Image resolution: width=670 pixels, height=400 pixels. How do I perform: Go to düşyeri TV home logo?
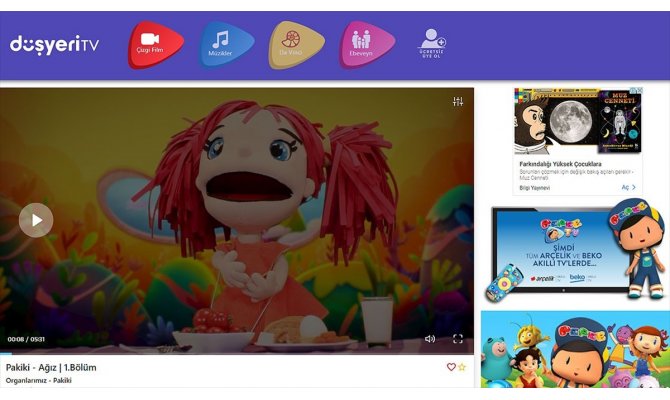[55, 45]
